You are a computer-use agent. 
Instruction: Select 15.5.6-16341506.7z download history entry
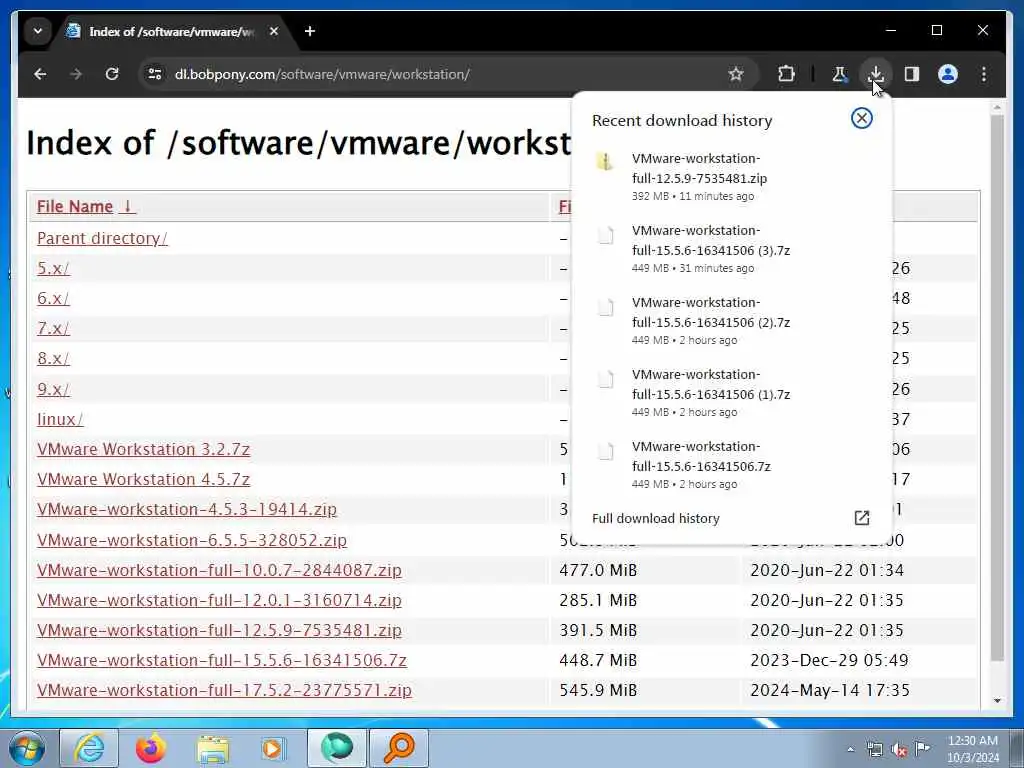731,465
